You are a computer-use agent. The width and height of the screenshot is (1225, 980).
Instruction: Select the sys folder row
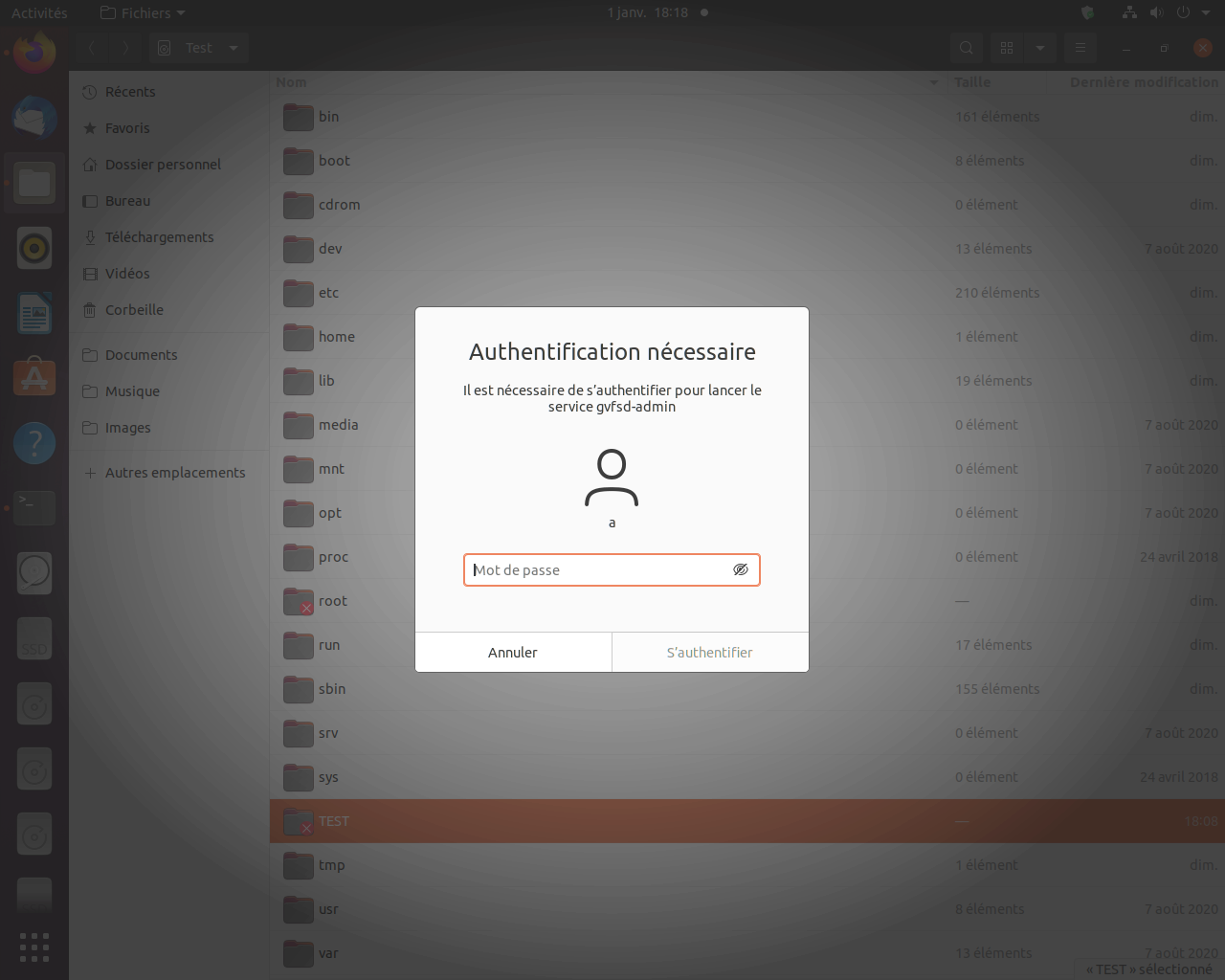[747, 777]
